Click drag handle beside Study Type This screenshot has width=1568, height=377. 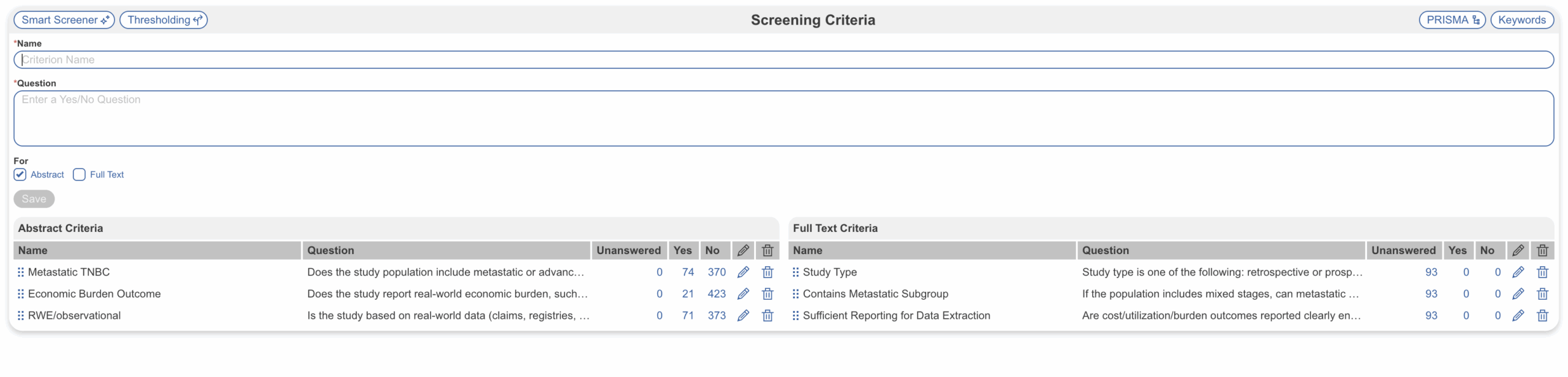pyautogui.click(x=796, y=272)
